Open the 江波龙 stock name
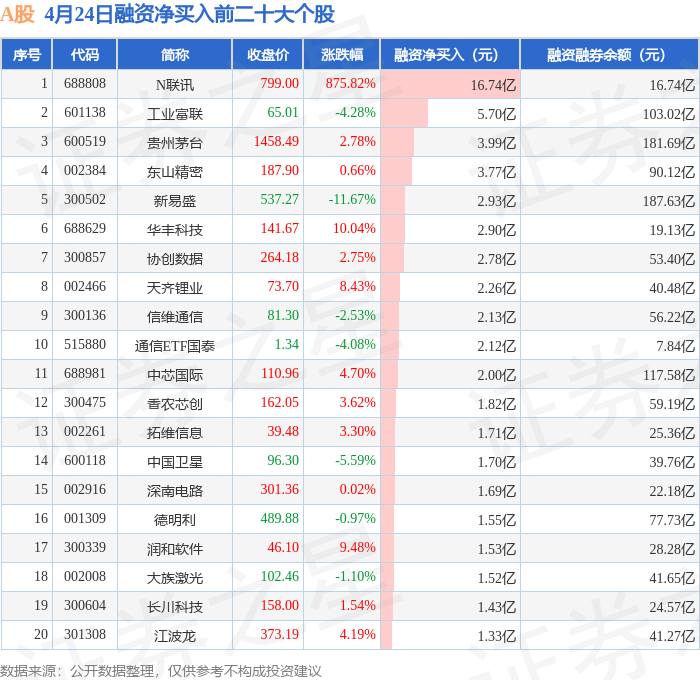Viewport: 700px width, 680px height. (x=175, y=635)
